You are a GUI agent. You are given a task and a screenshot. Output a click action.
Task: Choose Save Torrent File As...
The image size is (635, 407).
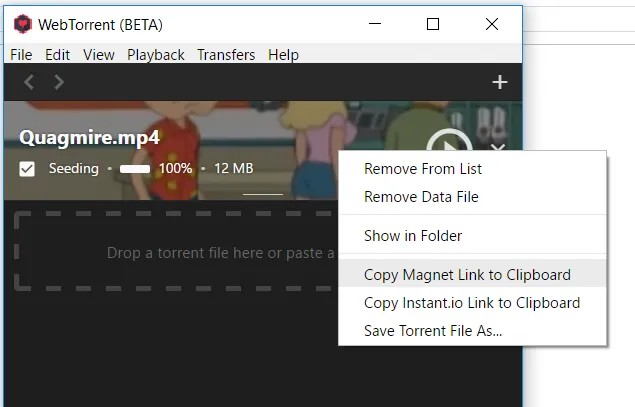[473, 330]
